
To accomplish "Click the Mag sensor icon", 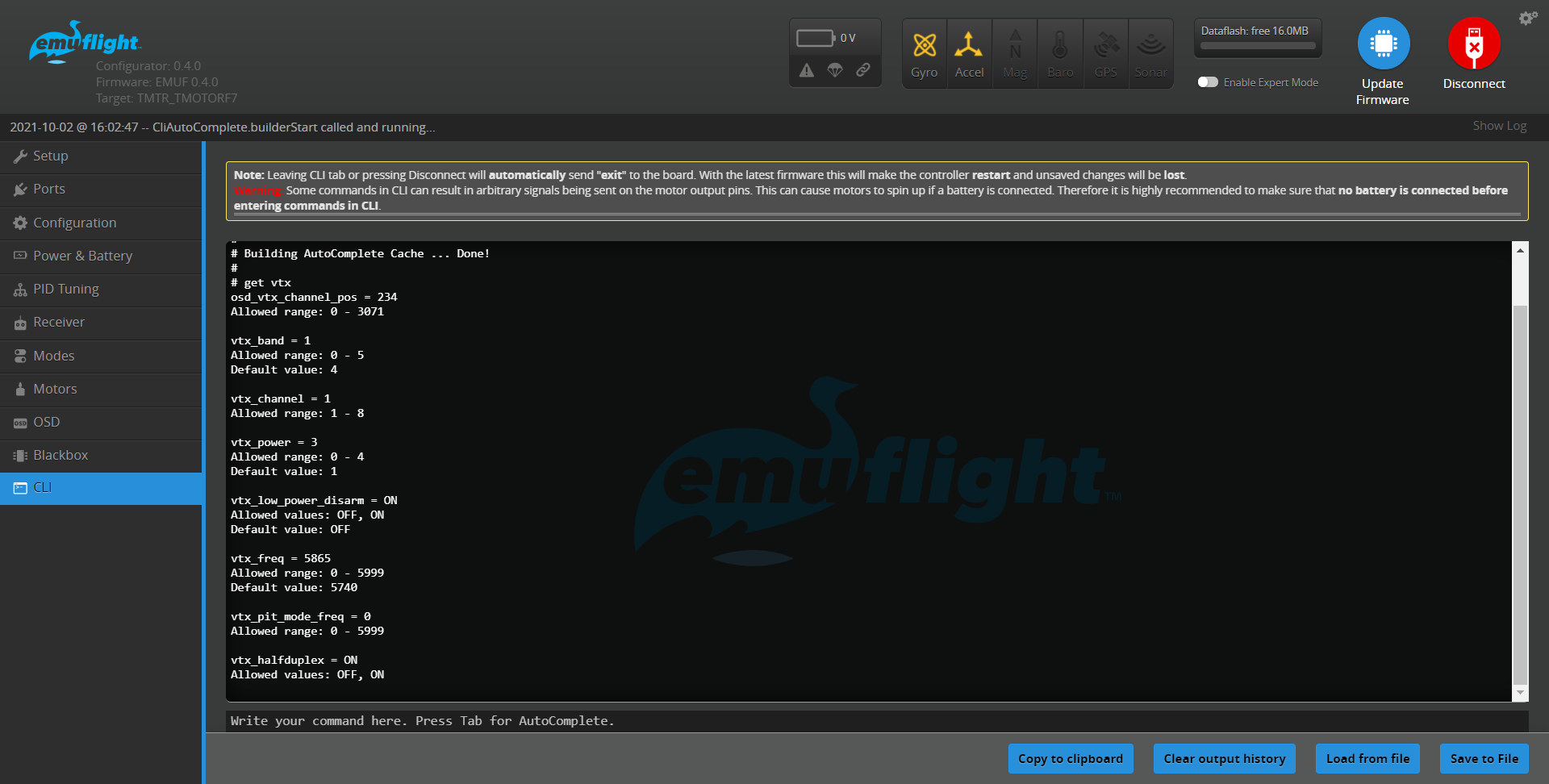I will 1015,53.
